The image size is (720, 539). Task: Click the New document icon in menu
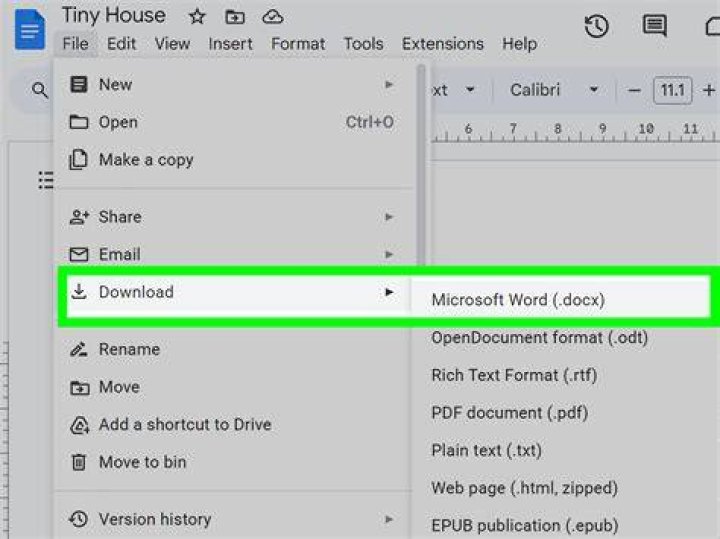[79, 84]
